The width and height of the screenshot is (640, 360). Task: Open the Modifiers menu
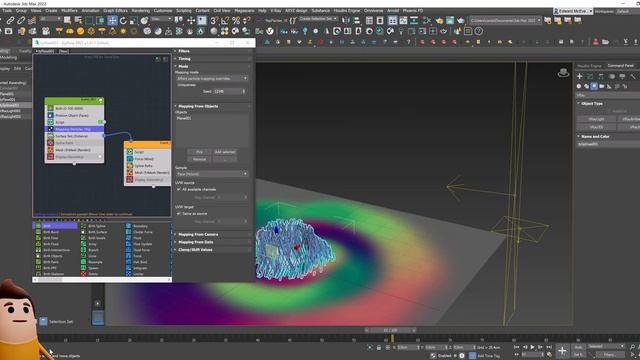(69, 11)
